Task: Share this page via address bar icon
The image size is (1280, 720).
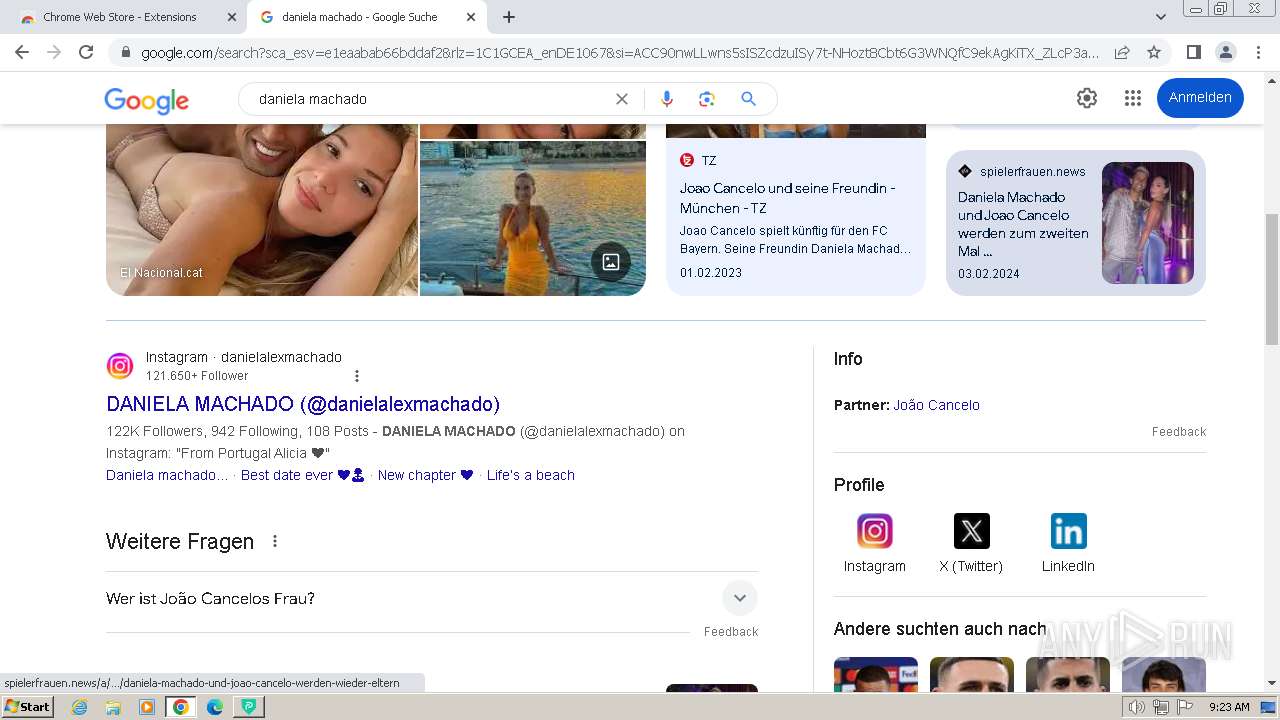Action: pos(1122,52)
